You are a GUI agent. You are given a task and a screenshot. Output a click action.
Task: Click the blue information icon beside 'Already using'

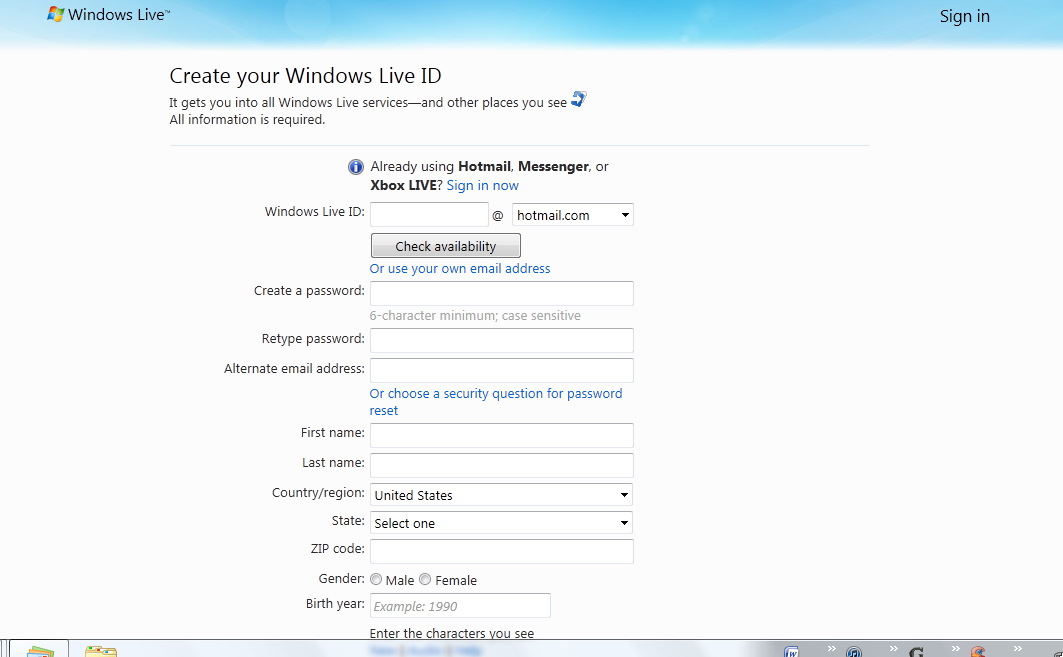coord(356,167)
